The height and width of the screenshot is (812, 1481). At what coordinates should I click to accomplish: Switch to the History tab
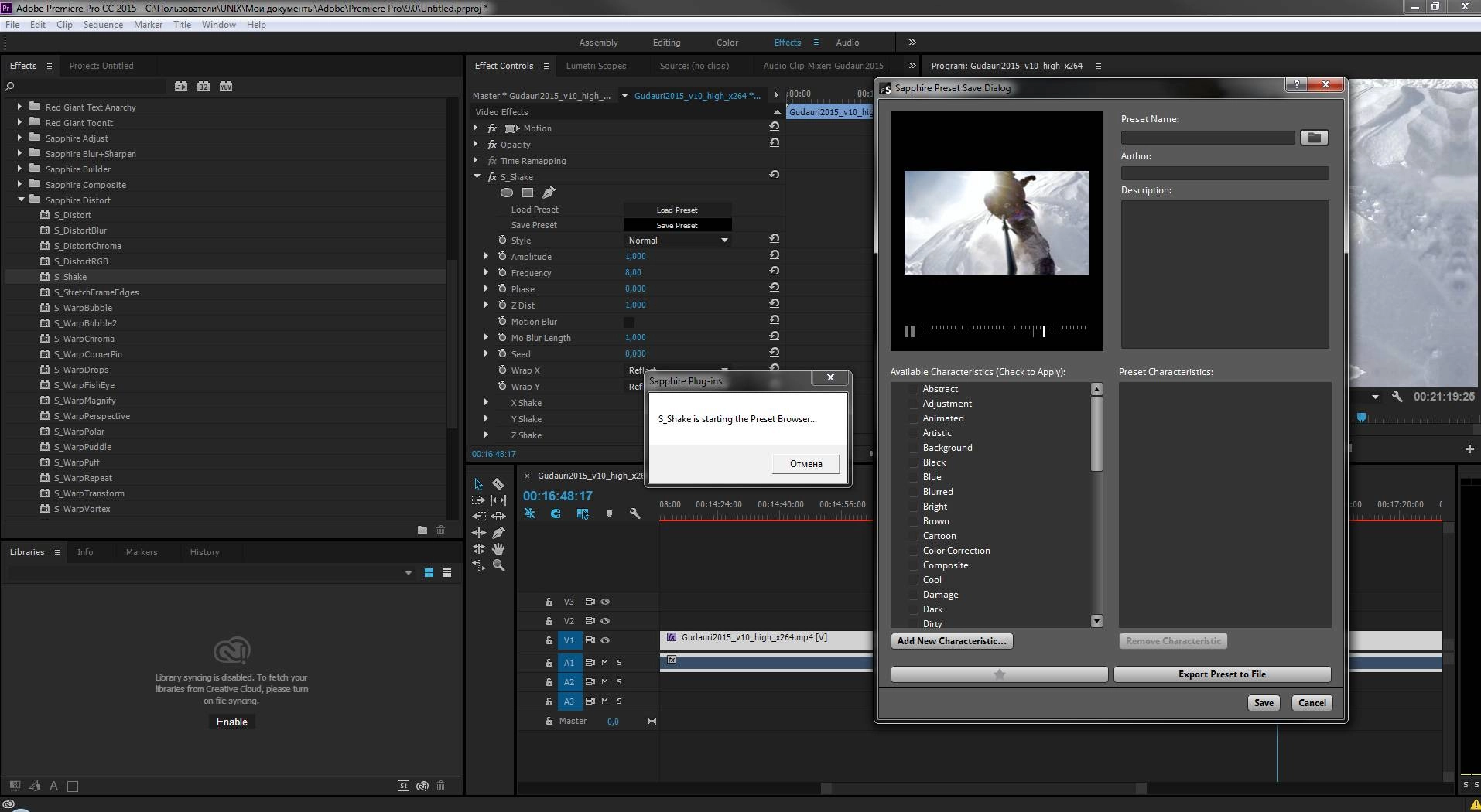204,552
